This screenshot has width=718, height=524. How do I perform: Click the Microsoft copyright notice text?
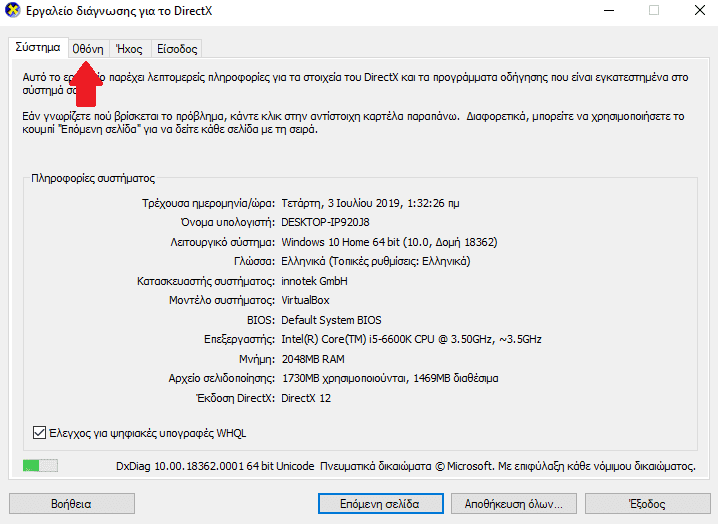point(508,466)
